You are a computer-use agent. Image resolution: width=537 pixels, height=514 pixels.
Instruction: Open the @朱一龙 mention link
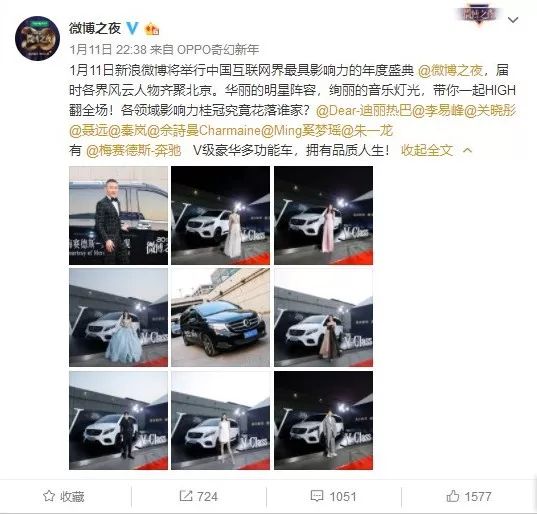click(x=367, y=130)
